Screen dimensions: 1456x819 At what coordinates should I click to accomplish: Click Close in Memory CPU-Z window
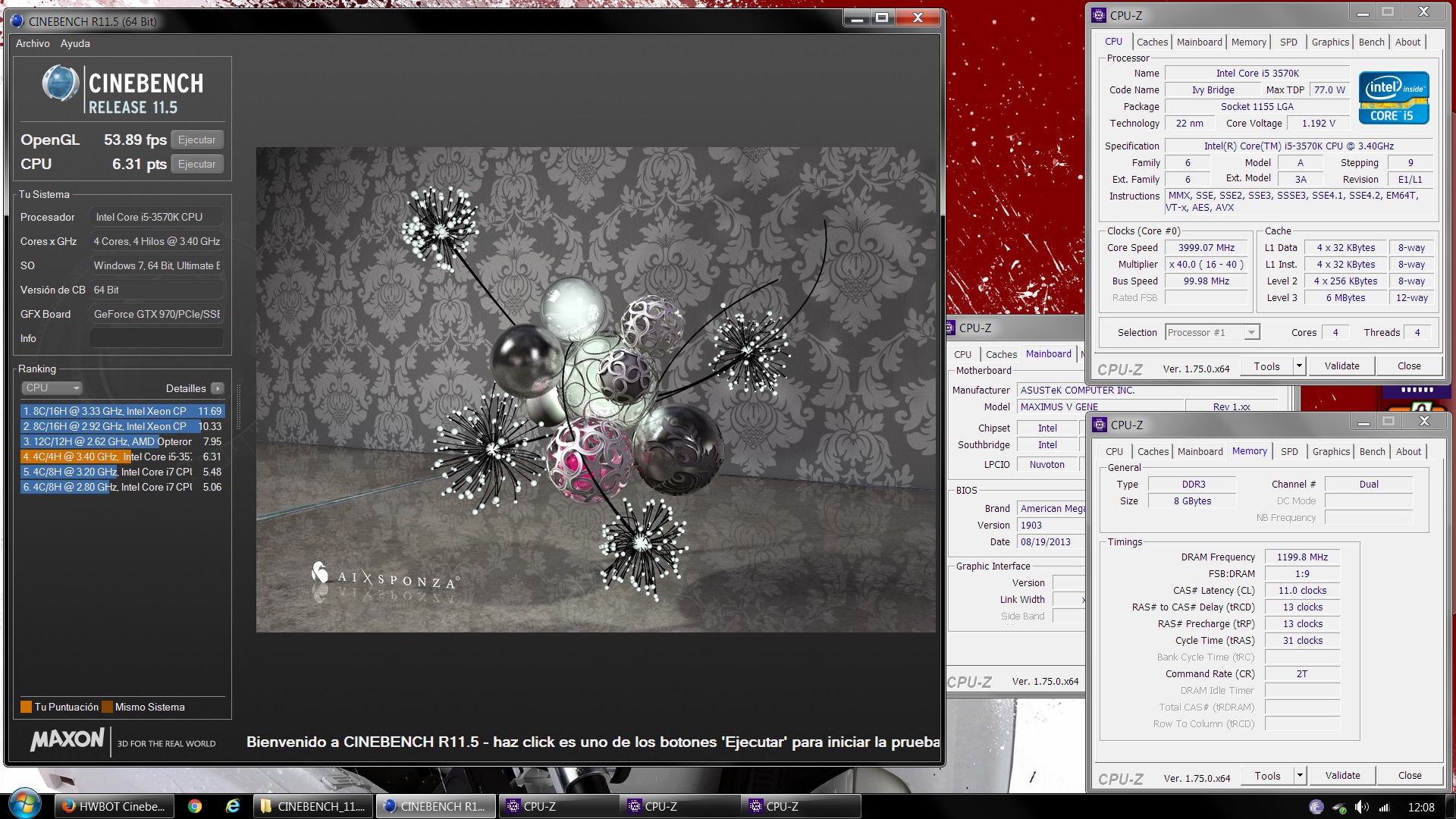click(x=1410, y=776)
